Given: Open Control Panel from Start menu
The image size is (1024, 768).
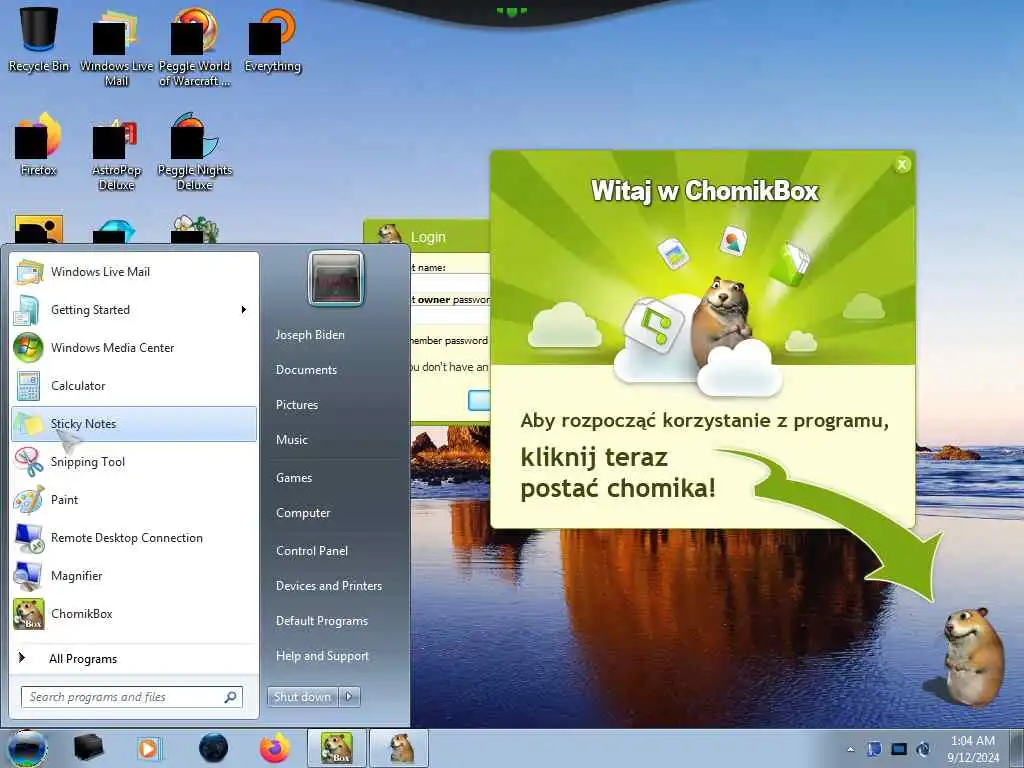Looking at the screenshot, I should click(312, 551).
